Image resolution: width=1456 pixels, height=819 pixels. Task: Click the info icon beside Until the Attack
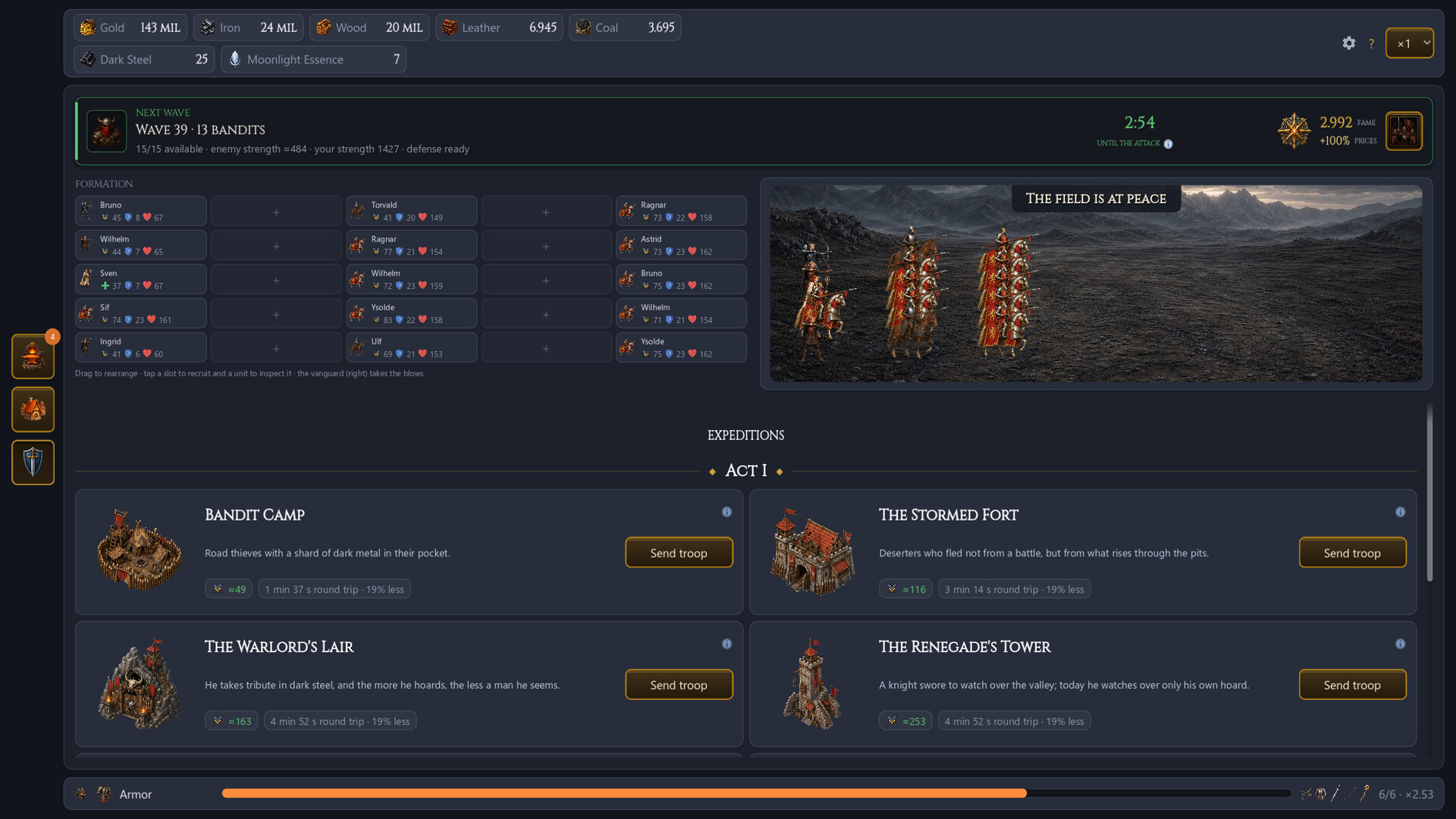pyautogui.click(x=1168, y=144)
